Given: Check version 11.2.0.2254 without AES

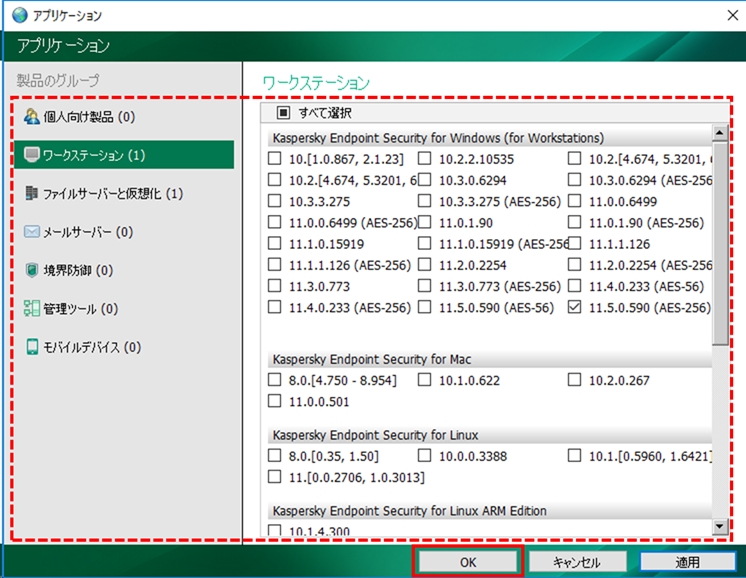Looking at the screenshot, I should coord(424,265).
